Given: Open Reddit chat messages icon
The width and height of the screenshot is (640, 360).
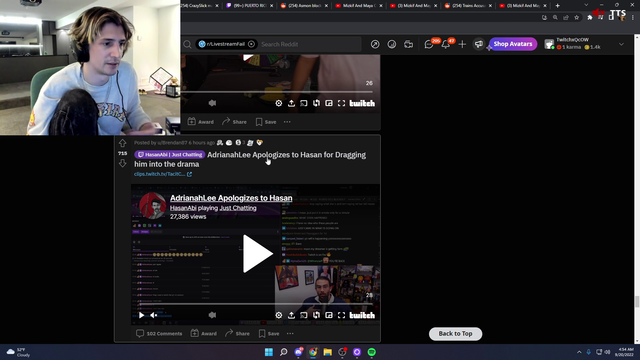Looking at the screenshot, I should [429, 44].
